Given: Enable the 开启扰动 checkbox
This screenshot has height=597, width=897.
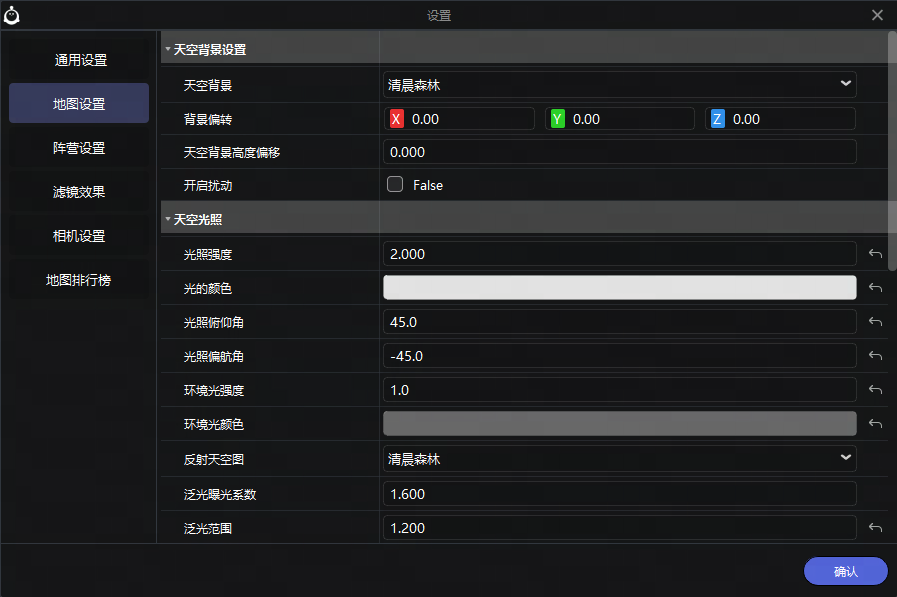Looking at the screenshot, I should [x=395, y=184].
